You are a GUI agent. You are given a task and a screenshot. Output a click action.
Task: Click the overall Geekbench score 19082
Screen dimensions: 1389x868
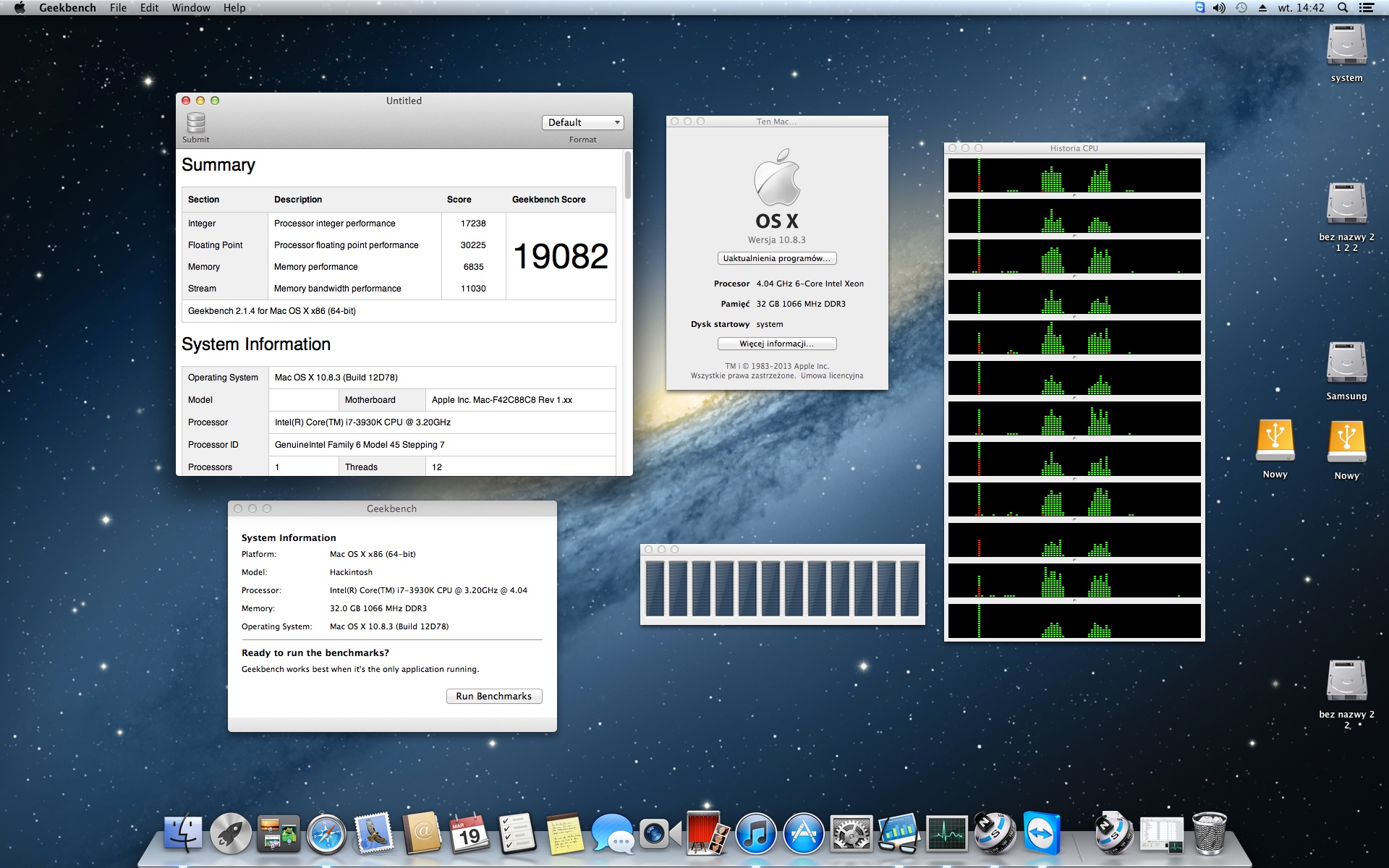[561, 256]
